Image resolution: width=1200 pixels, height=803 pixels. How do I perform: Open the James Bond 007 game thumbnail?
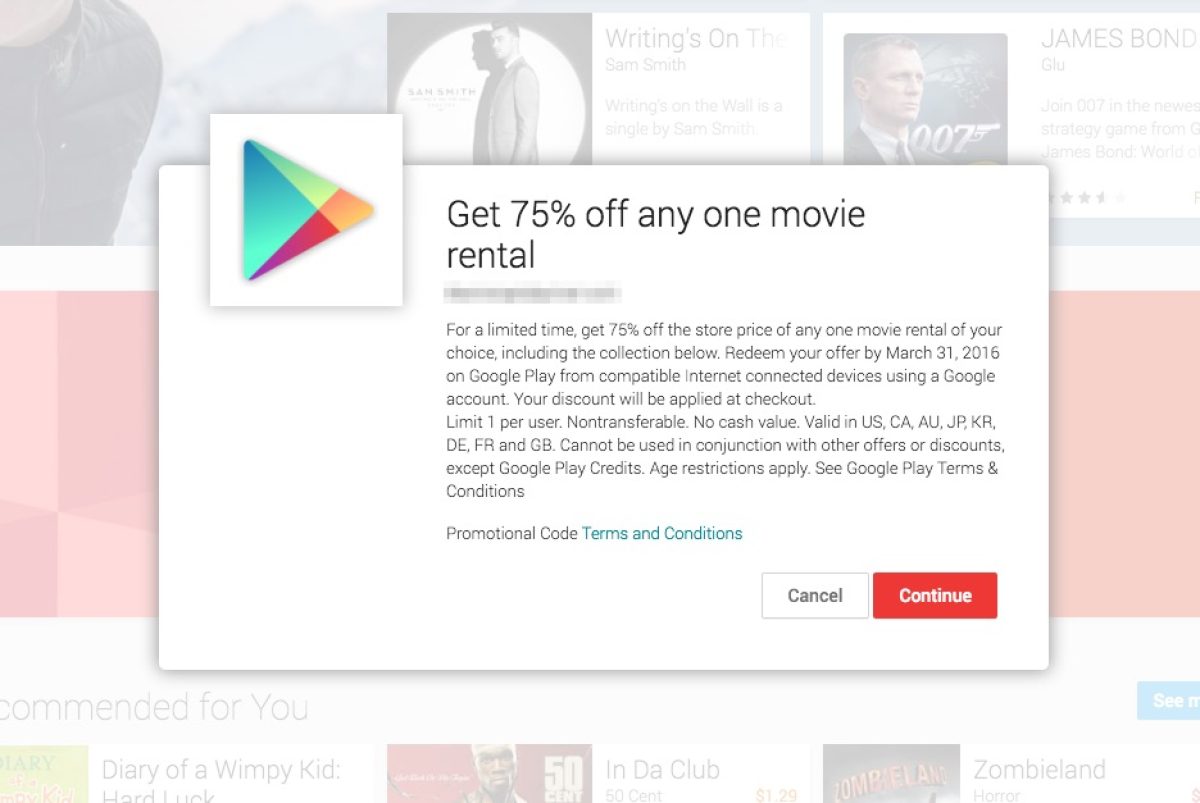coord(925,99)
